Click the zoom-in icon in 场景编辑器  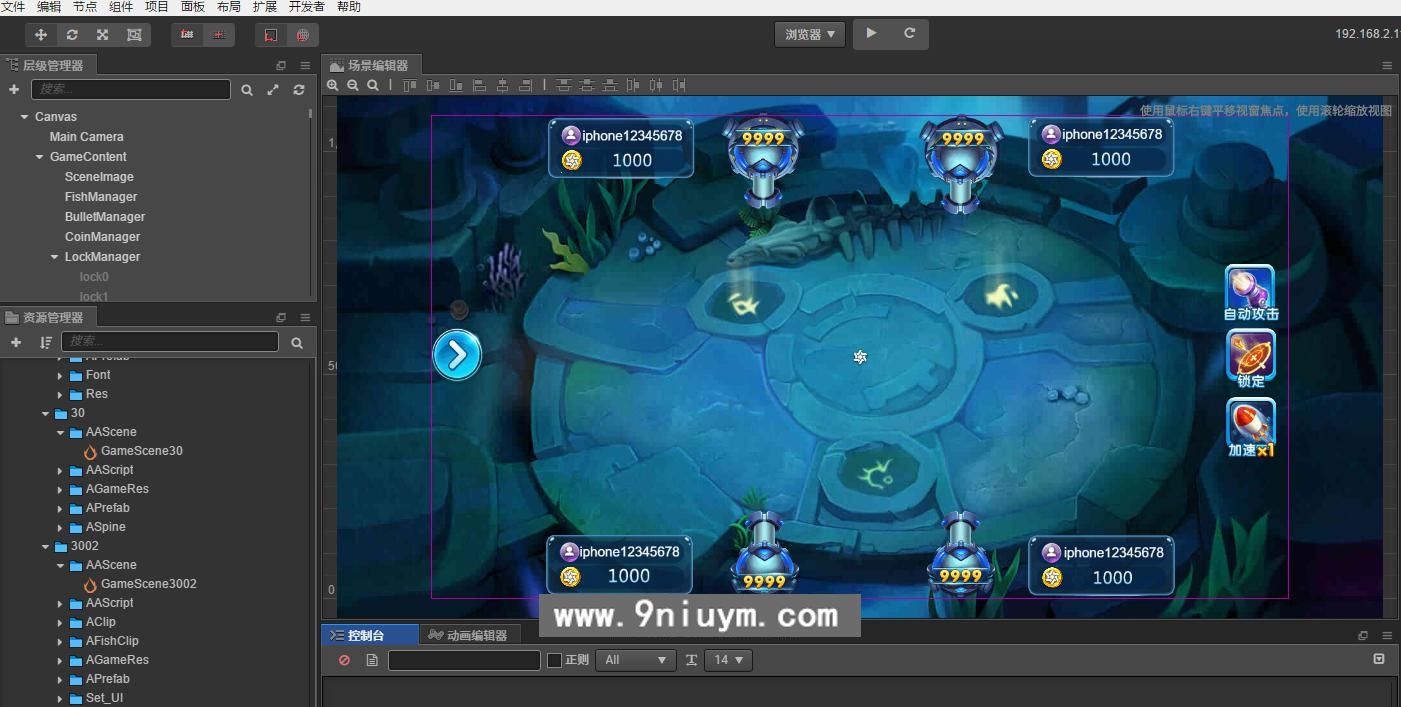pos(333,85)
